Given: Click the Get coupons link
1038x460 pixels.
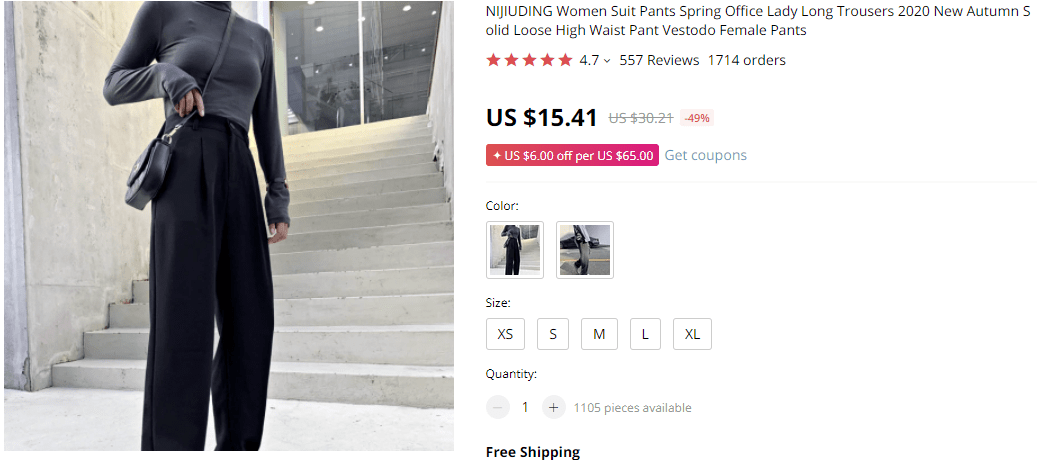Looking at the screenshot, I should [705, 155].
